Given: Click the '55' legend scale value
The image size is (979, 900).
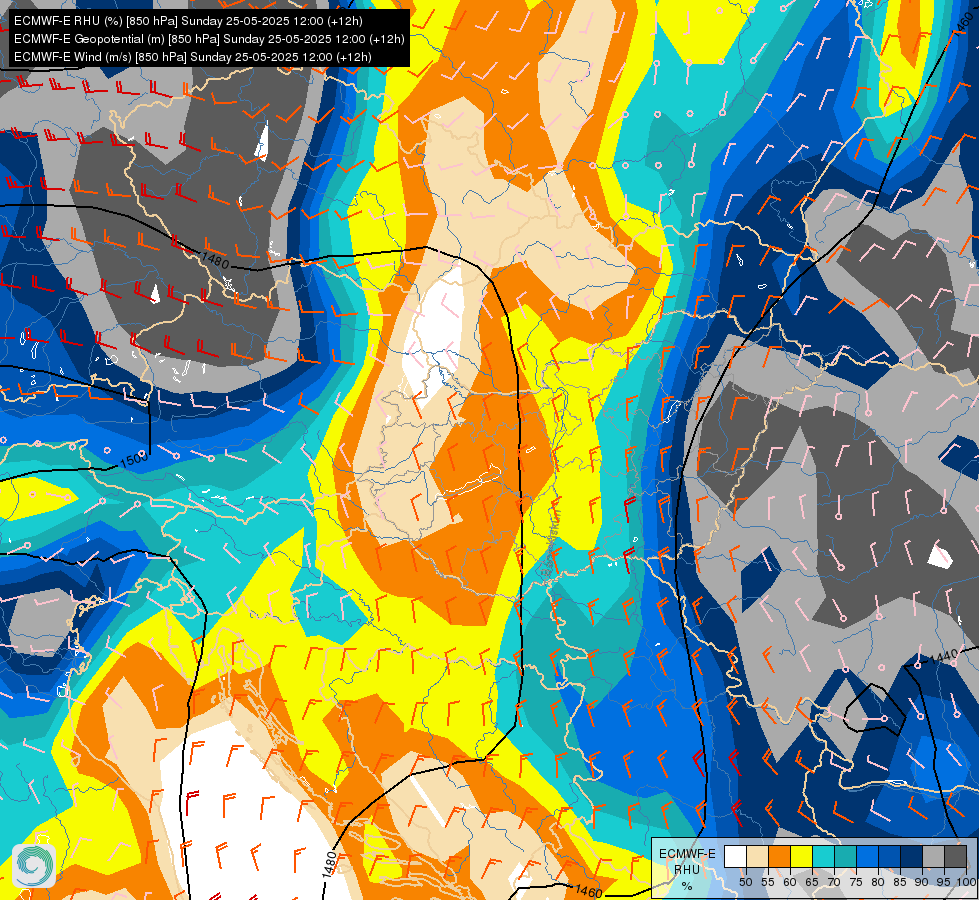Looking at the screenshot, I should (768, 882).
